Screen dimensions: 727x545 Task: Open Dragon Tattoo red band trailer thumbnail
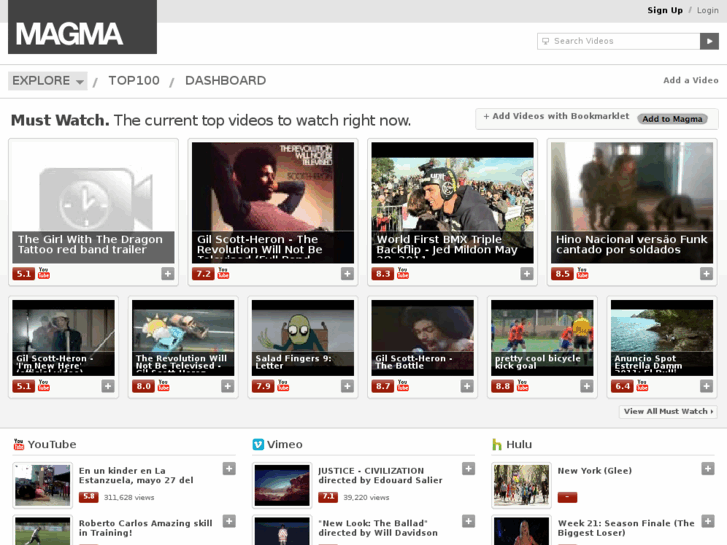point(93,203)
